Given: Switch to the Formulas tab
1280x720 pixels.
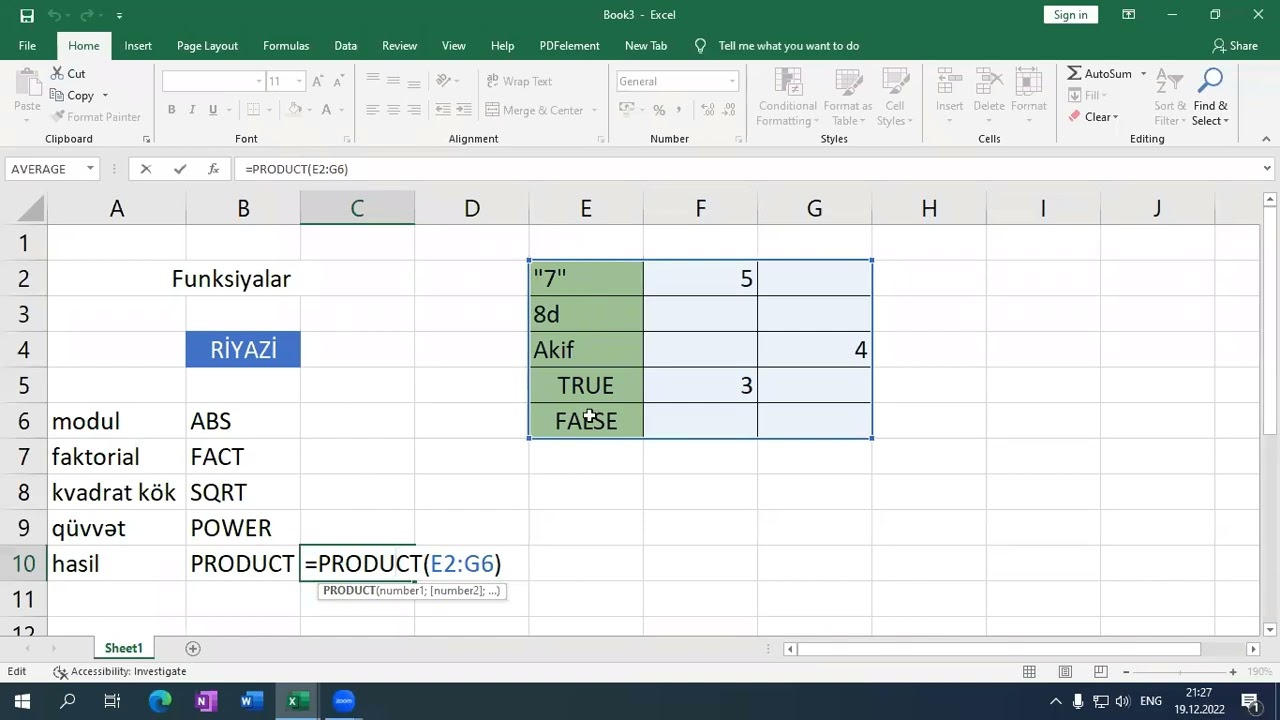Looking at the screenshot, I should tap(286, 46).
